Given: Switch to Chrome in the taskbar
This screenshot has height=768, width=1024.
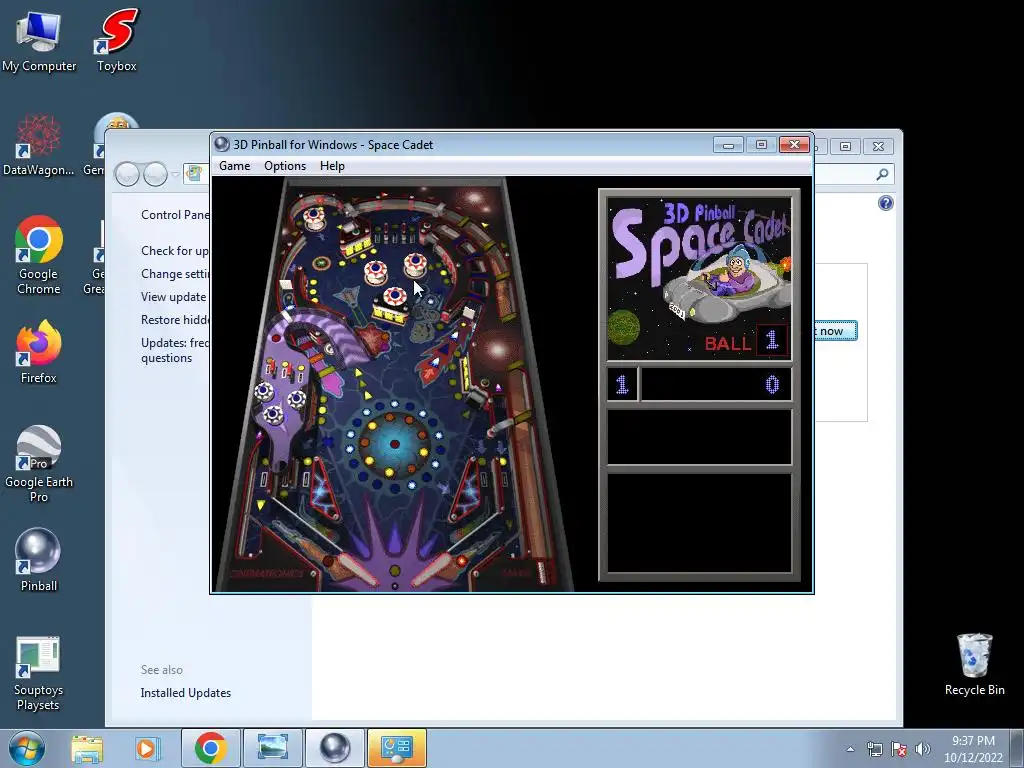Looking at the screenshot, I should tap(210, 748).
